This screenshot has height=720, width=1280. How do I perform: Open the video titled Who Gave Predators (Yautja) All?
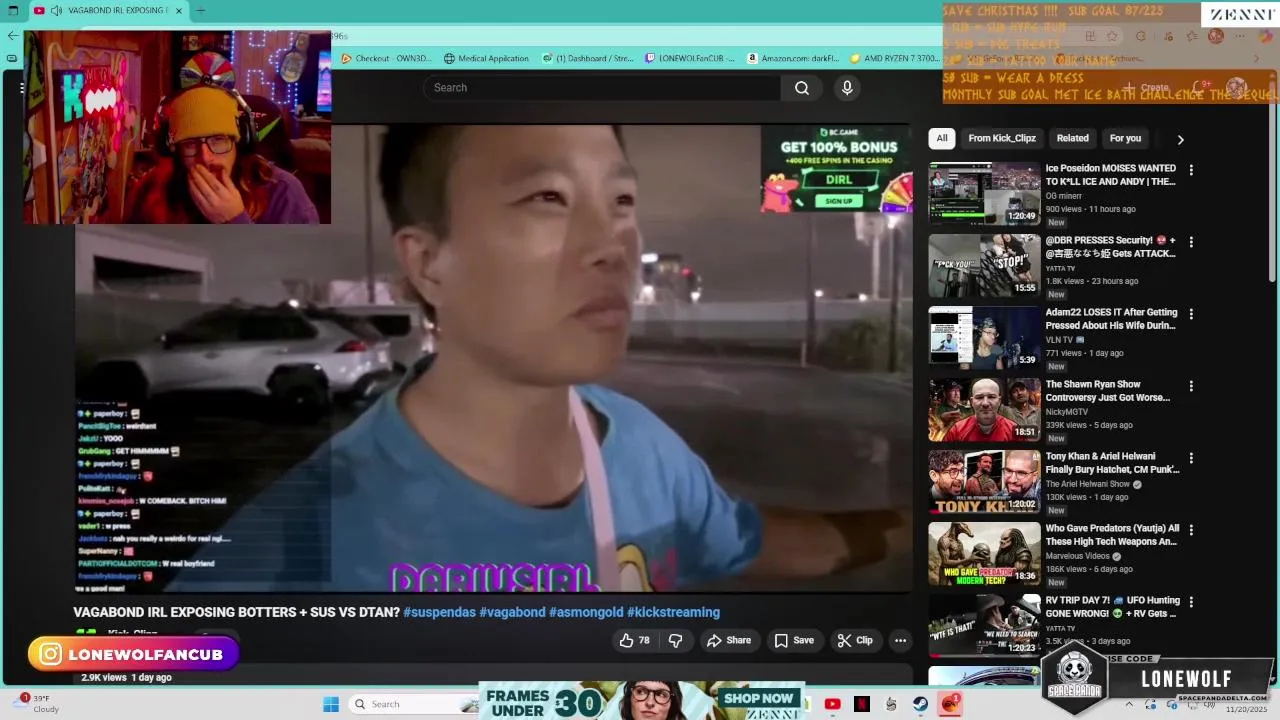(x=1112, y=535)
